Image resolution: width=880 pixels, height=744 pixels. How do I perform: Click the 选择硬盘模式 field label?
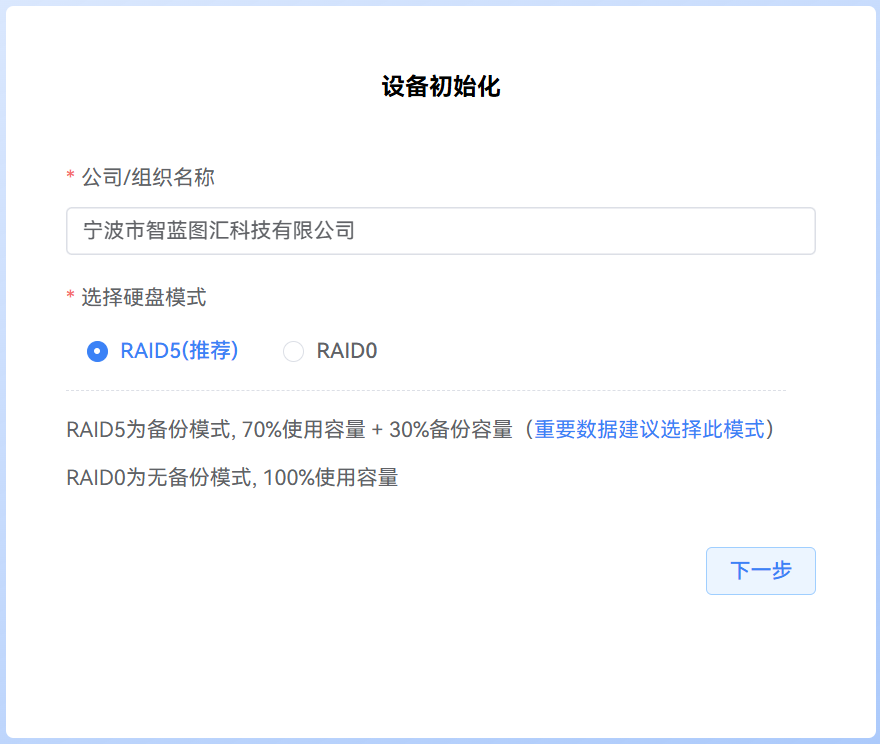point(144,297)
